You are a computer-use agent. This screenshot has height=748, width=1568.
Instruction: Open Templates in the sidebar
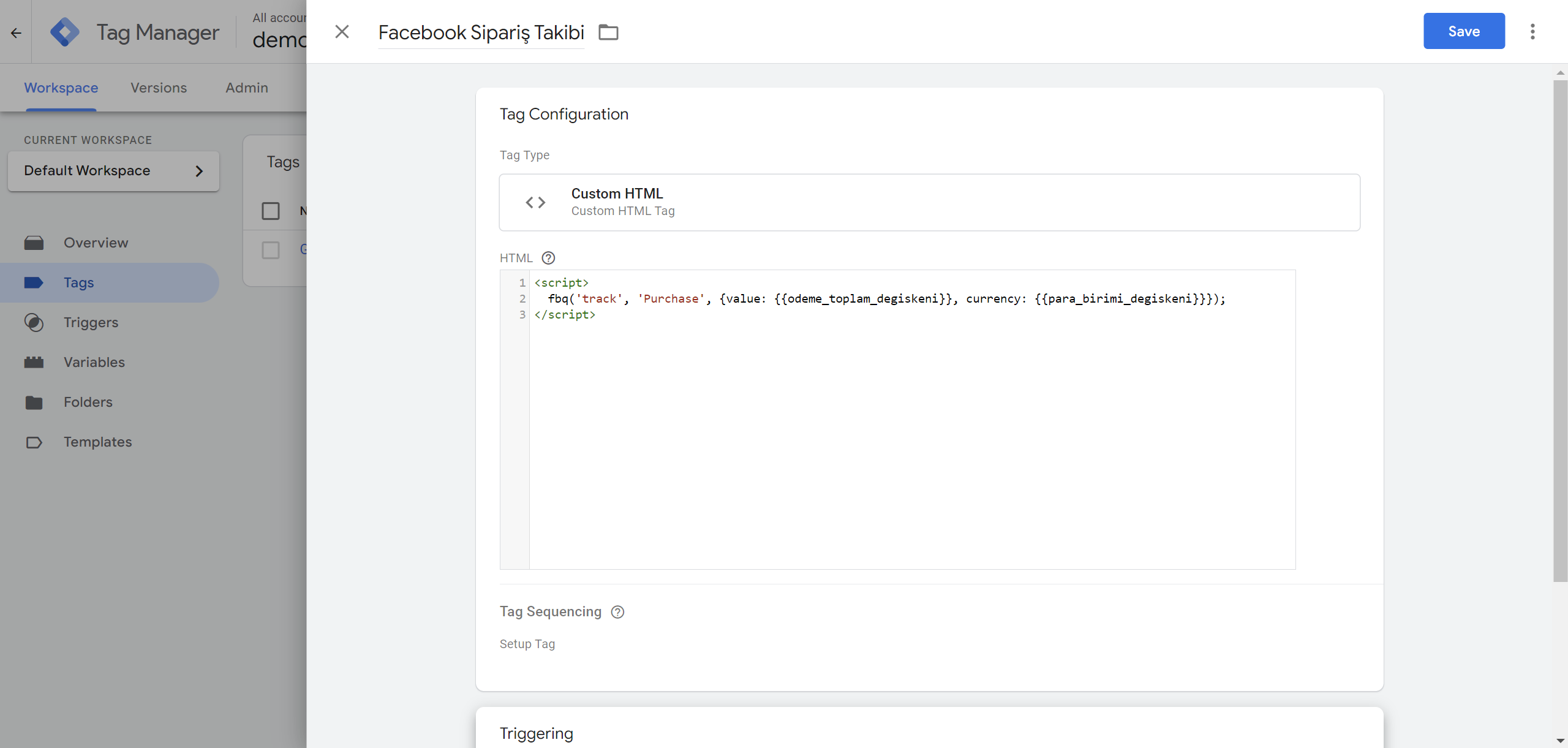tap(109, 442)
